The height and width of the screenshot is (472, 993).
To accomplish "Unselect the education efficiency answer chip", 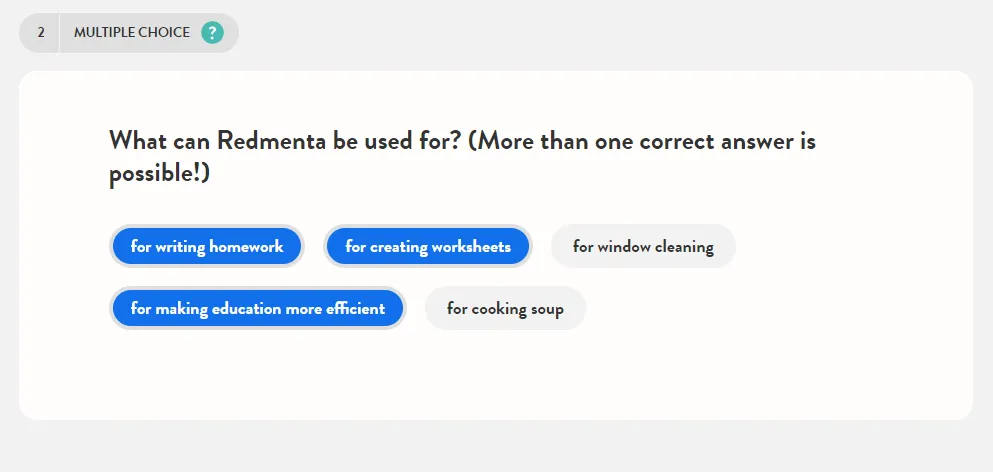I will pyautogui.click(x=258, y=308).
